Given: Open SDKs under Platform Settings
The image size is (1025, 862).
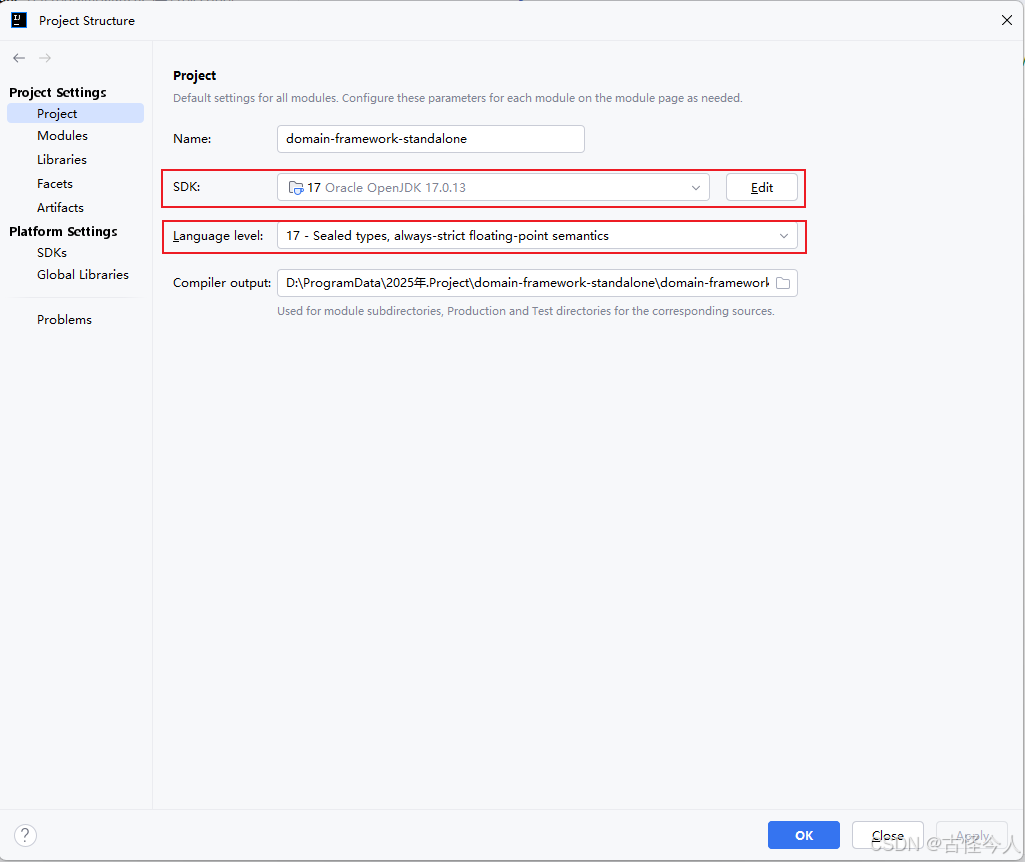Looking at the screenshot, I should point(51,252).
